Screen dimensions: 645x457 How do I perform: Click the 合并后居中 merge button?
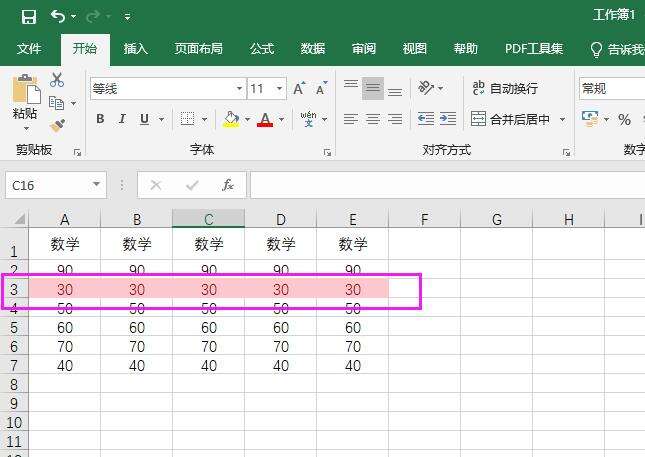coord(510,119)
